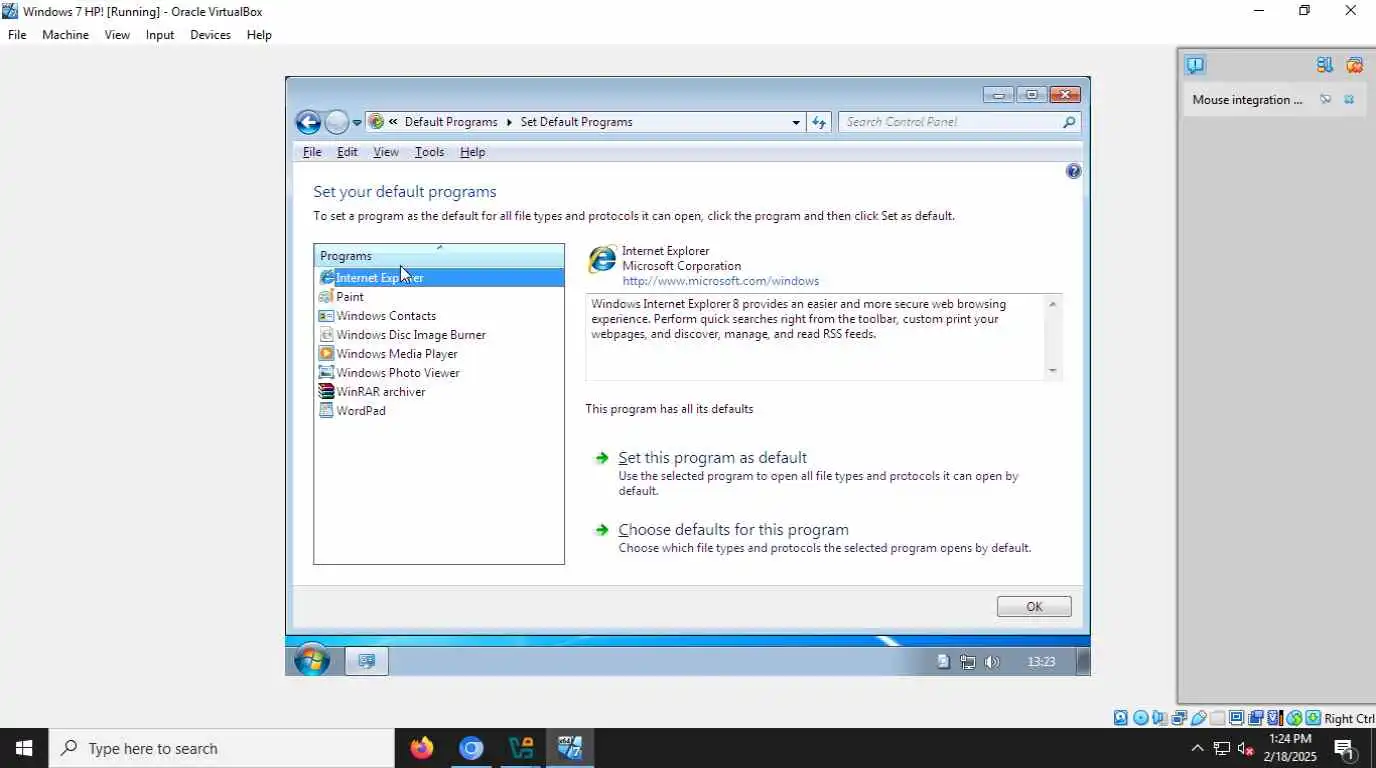Click the OK button
1376x768 pixels.
[1034, 607]
